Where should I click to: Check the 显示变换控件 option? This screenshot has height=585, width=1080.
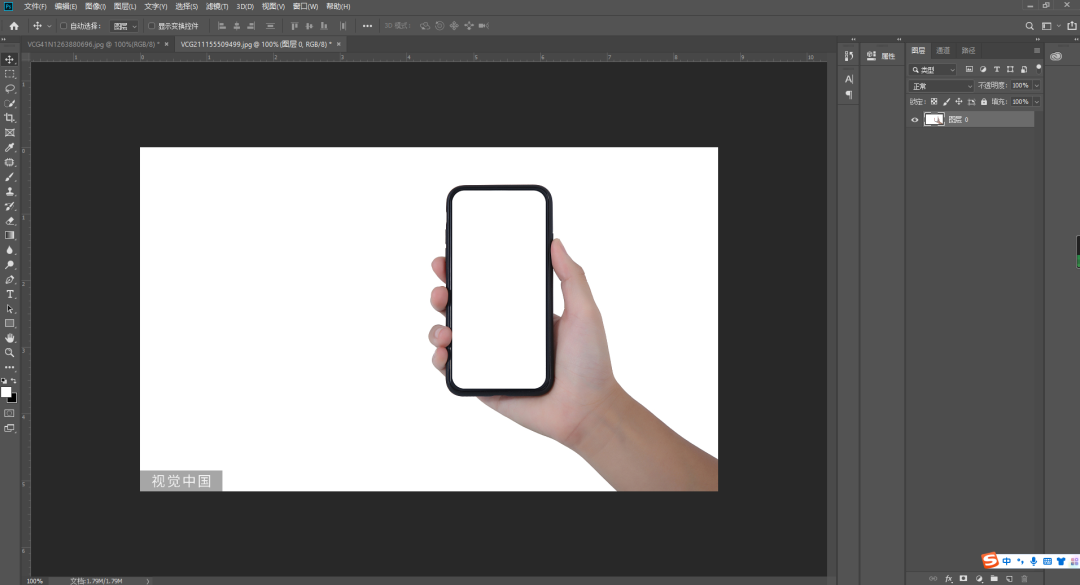[151, 26]
